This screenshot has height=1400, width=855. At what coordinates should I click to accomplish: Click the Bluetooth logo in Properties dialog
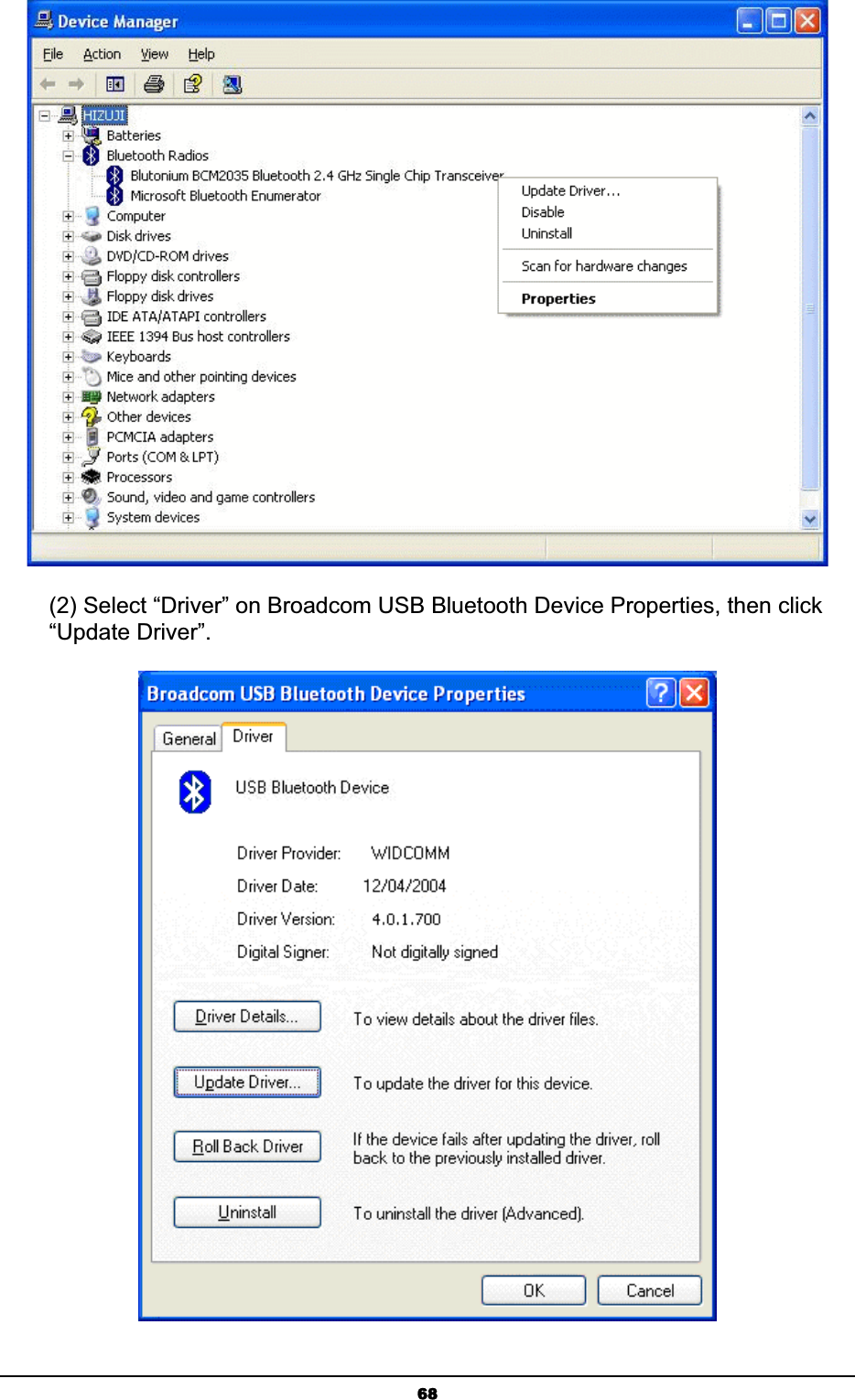coord(195,792)
